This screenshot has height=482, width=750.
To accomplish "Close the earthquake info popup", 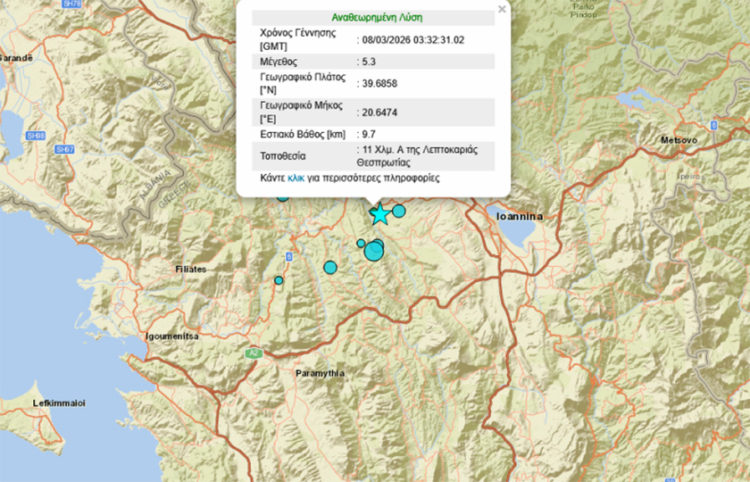I will coord(502,9).
